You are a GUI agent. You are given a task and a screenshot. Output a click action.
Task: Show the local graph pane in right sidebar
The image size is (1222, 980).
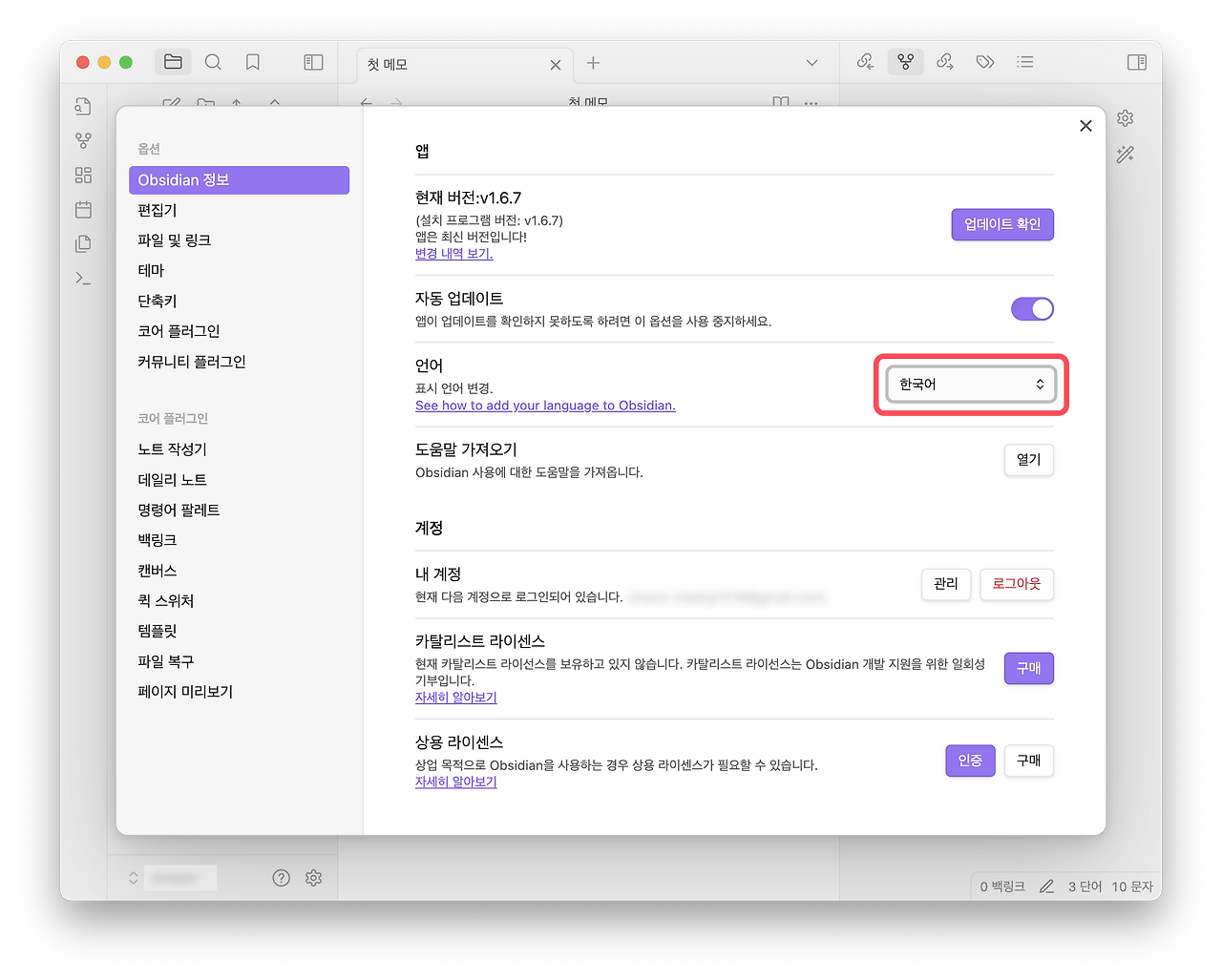906,62
